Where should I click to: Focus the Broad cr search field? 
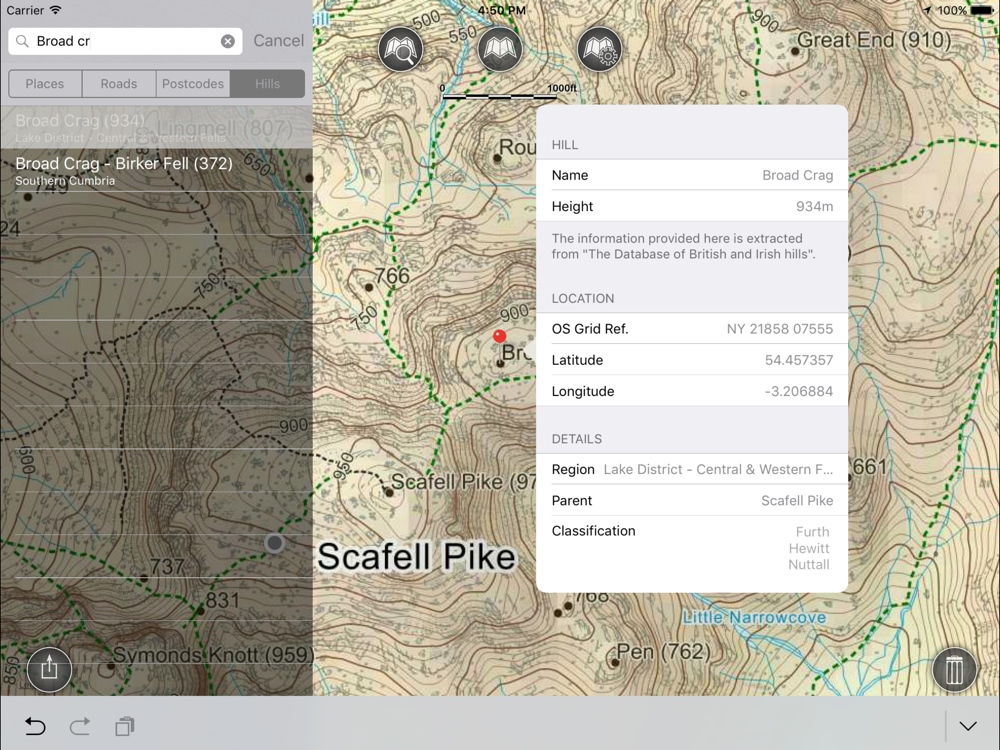point(125,41)
